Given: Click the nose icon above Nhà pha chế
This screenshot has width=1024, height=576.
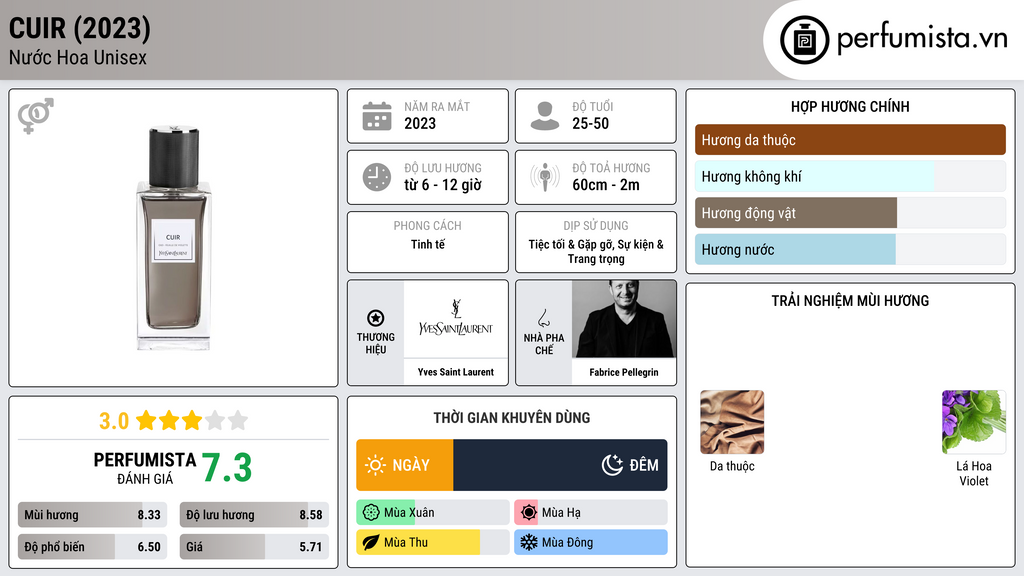Looking at the screenshot, I should [x=543, y=318].
